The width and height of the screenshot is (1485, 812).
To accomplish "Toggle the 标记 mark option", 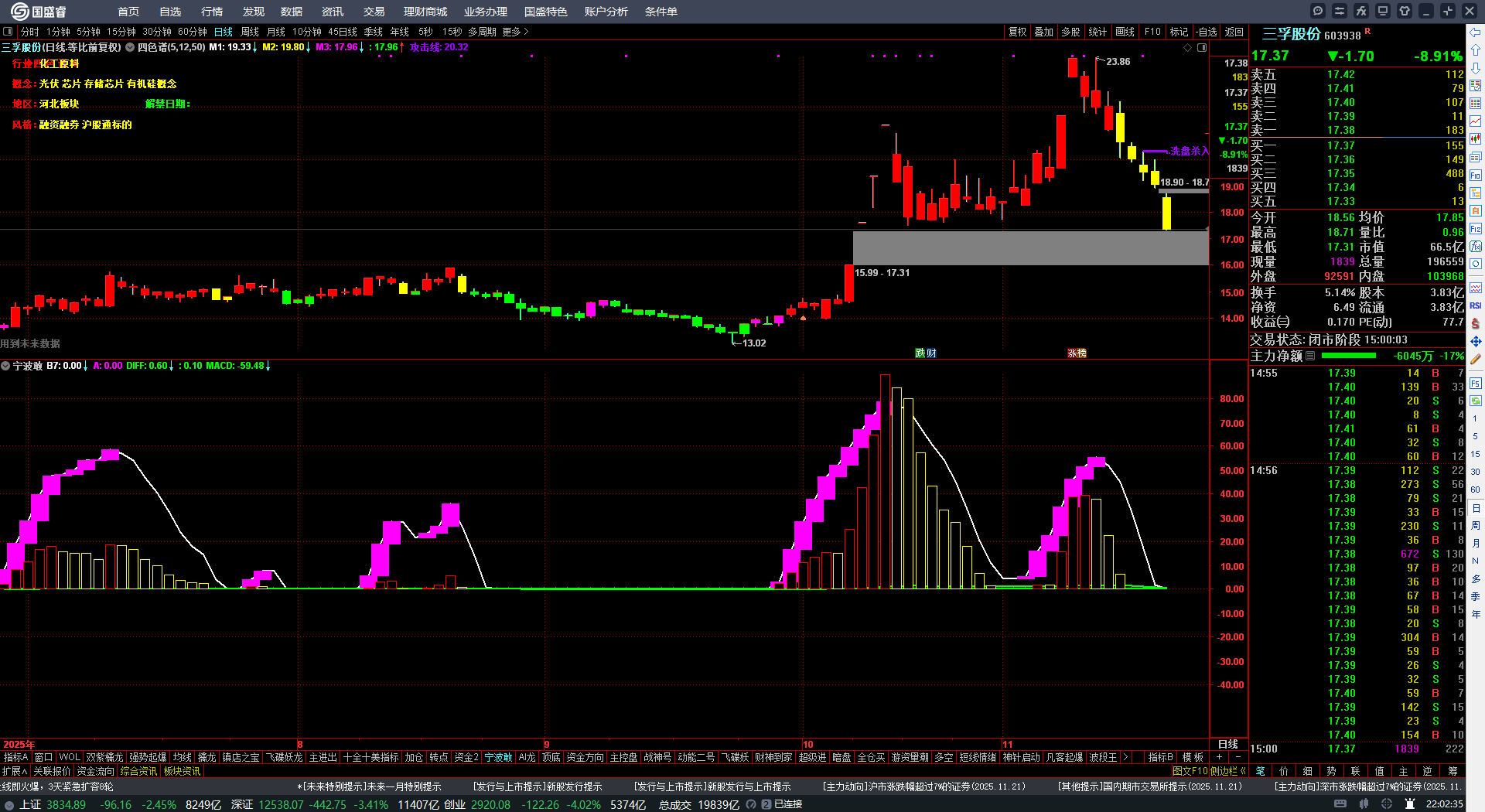I will point(1179,32).
